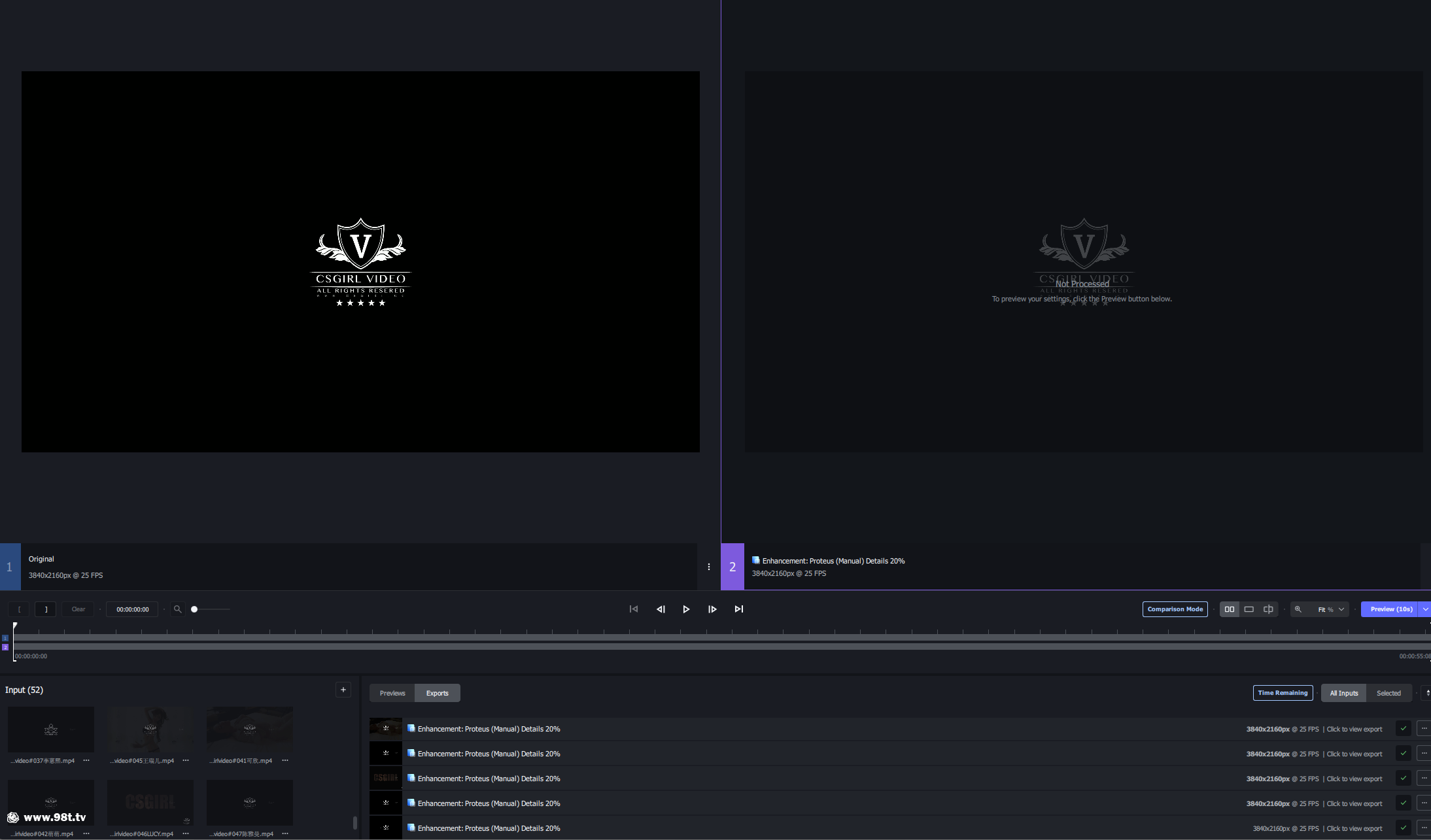Show exports for All Inputs
The image size is (1431, 840).
click(x=1344, y=693)
